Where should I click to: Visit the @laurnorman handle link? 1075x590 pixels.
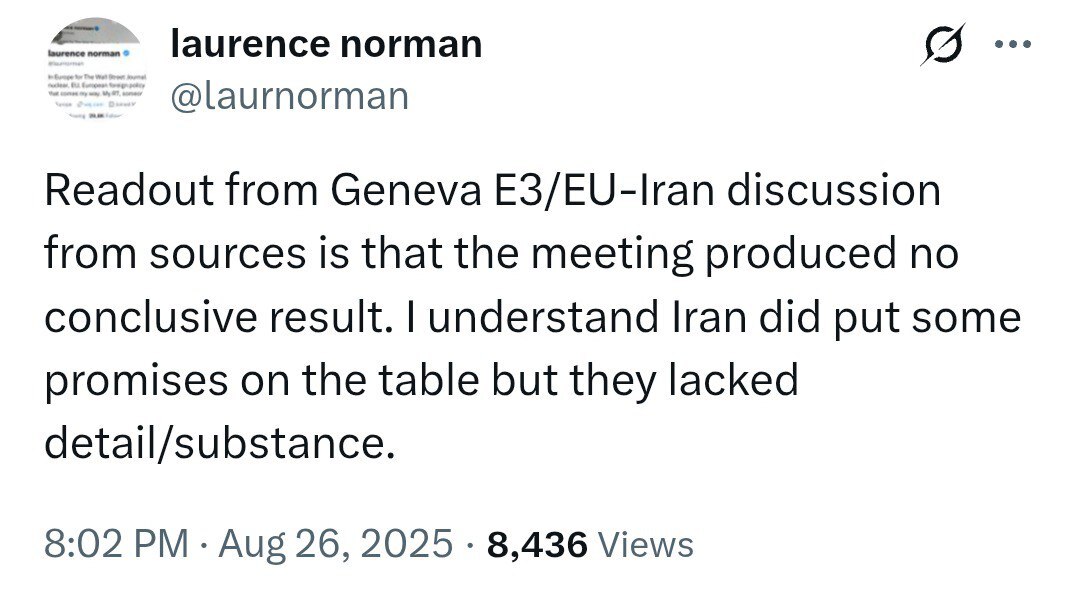290,95
